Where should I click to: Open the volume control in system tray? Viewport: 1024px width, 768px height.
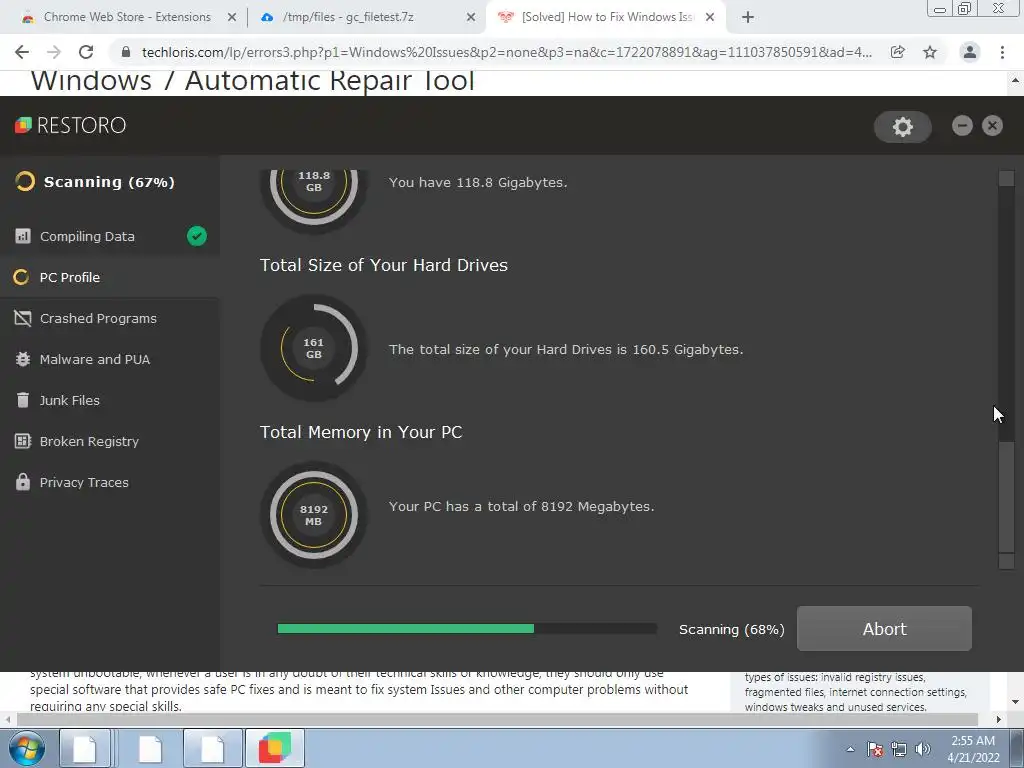click(x=923, y=749)
